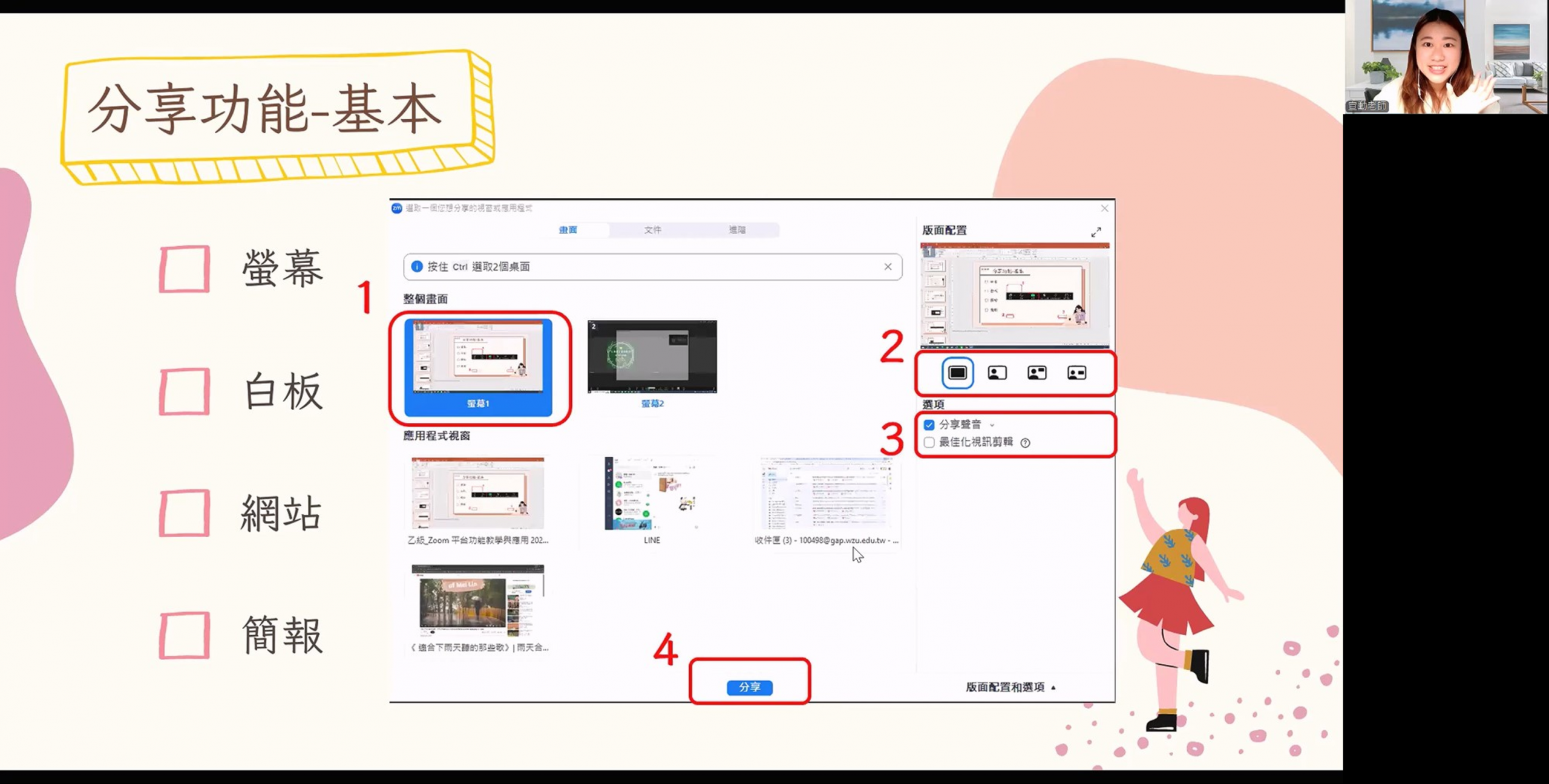Open the 分享聲音 dropdown arrow

992,425
